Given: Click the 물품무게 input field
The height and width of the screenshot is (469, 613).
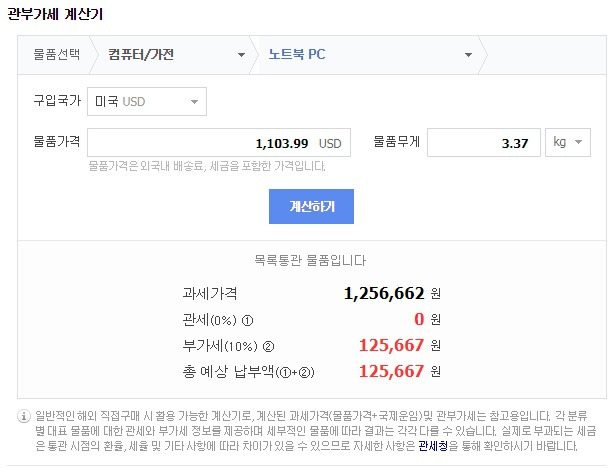Looking at the screenshot, I should pyautogui.click(x=484, y=143).
